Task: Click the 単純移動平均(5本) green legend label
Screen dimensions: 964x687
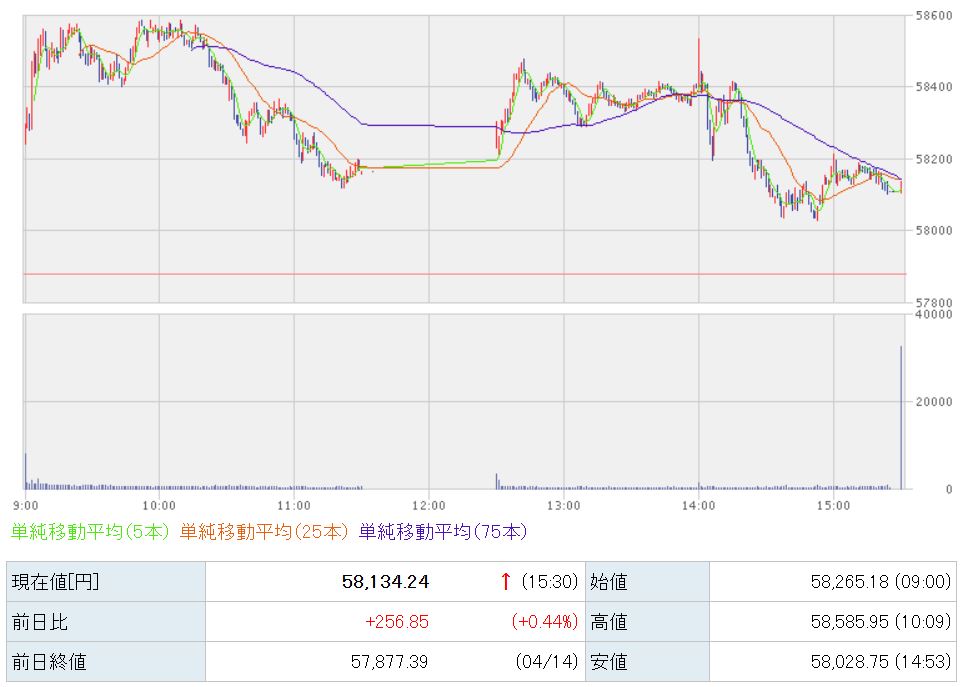Action: [x=90, y=532]
